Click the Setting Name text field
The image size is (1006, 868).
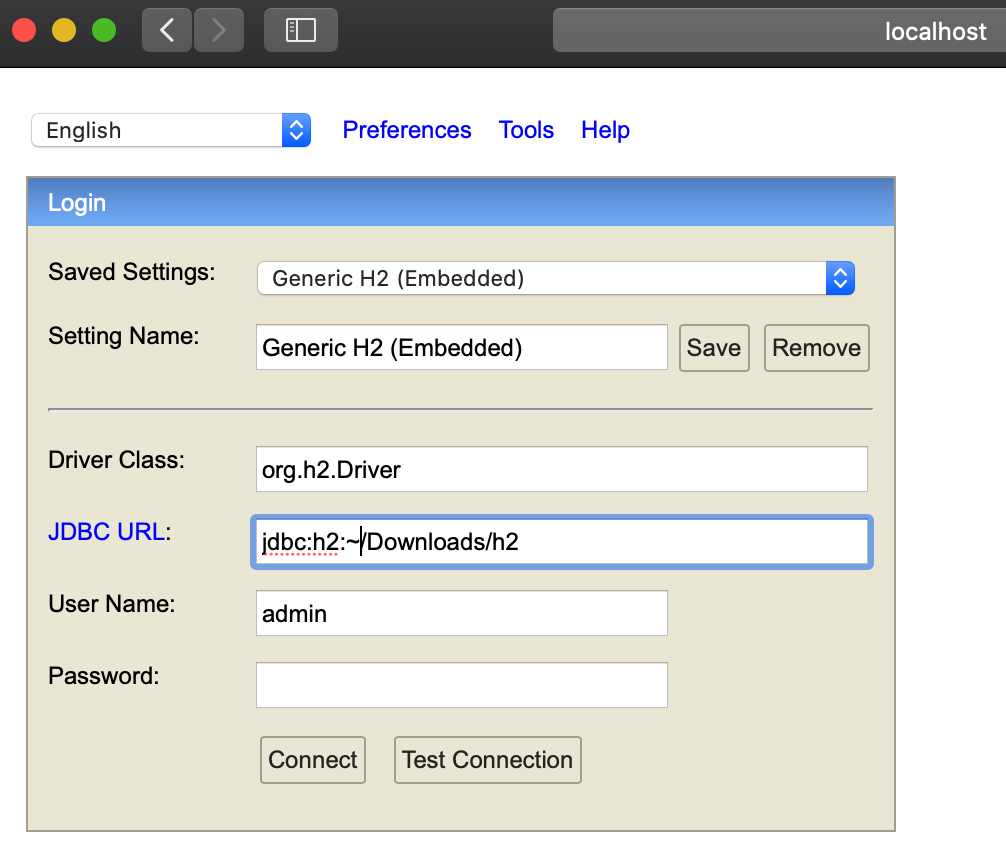(462, 347)
